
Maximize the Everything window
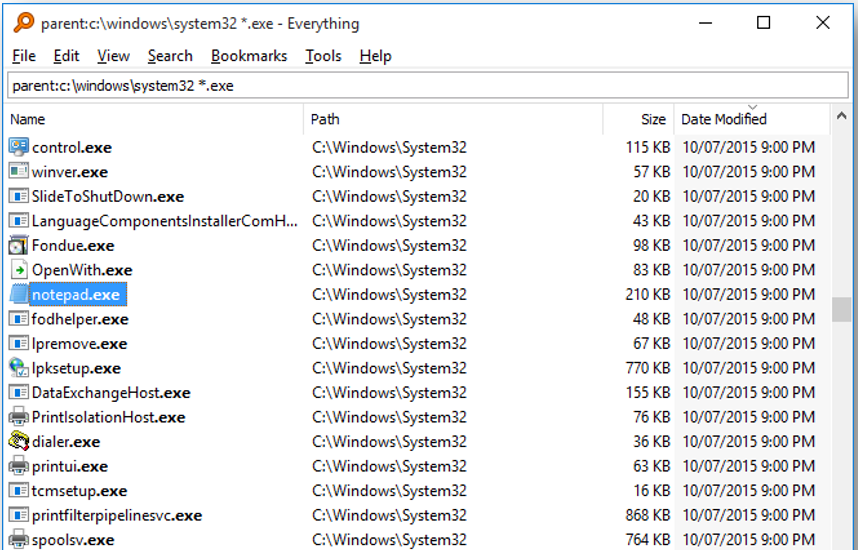click(763, 22)
